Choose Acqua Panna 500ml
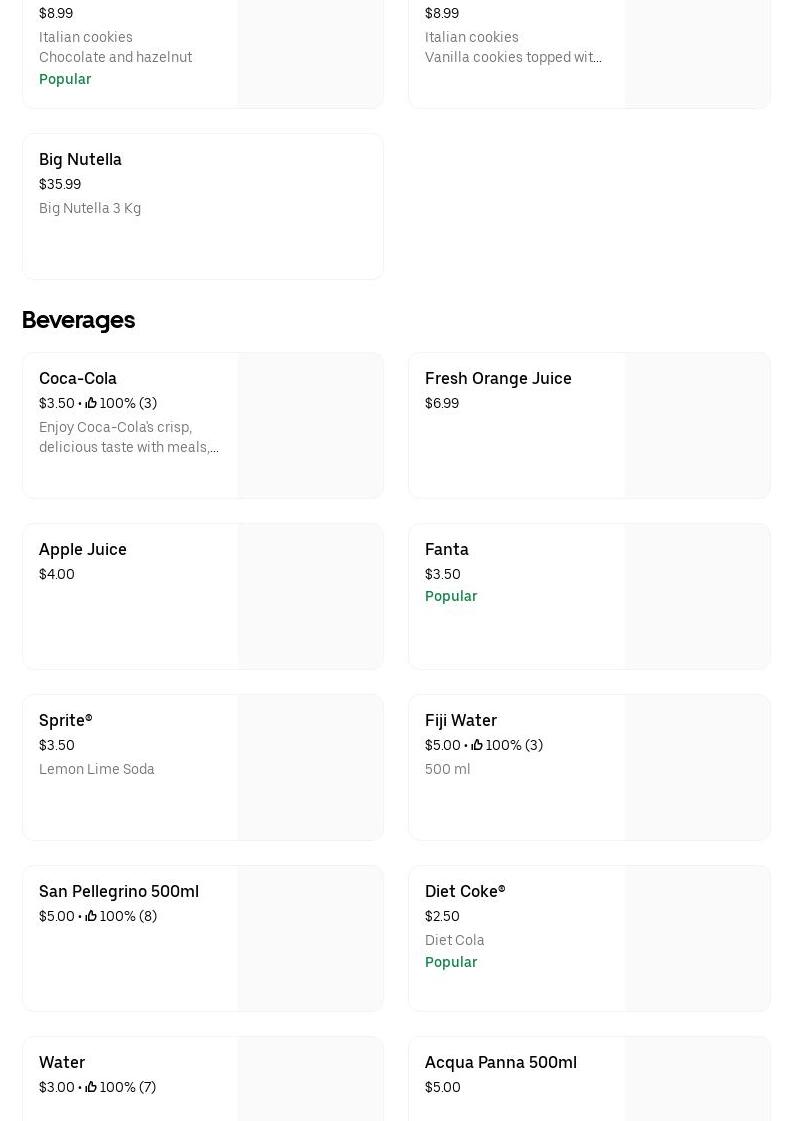 500,1062
